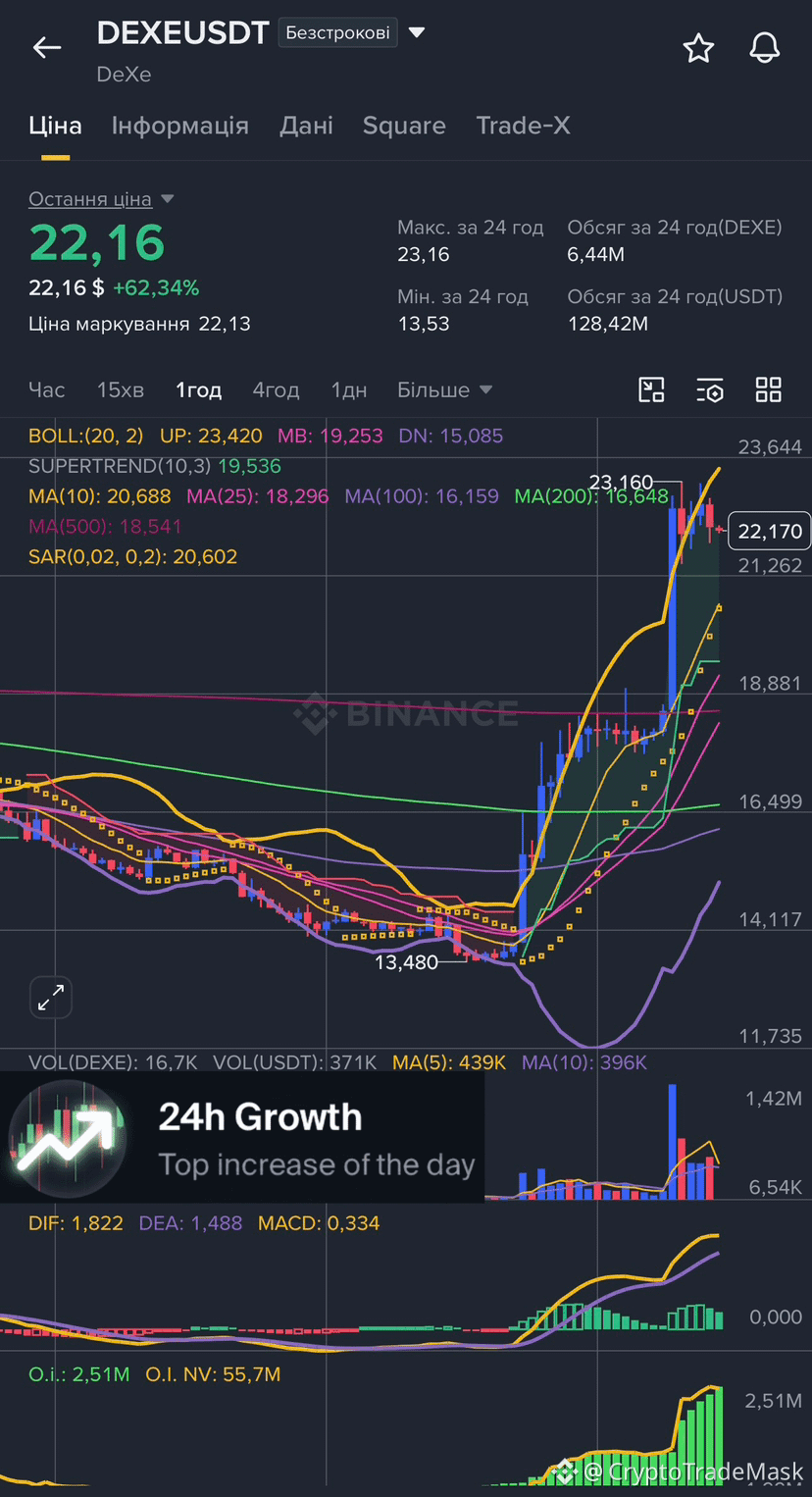Tap the MA(500): 18,541 label

coord(105,527)
